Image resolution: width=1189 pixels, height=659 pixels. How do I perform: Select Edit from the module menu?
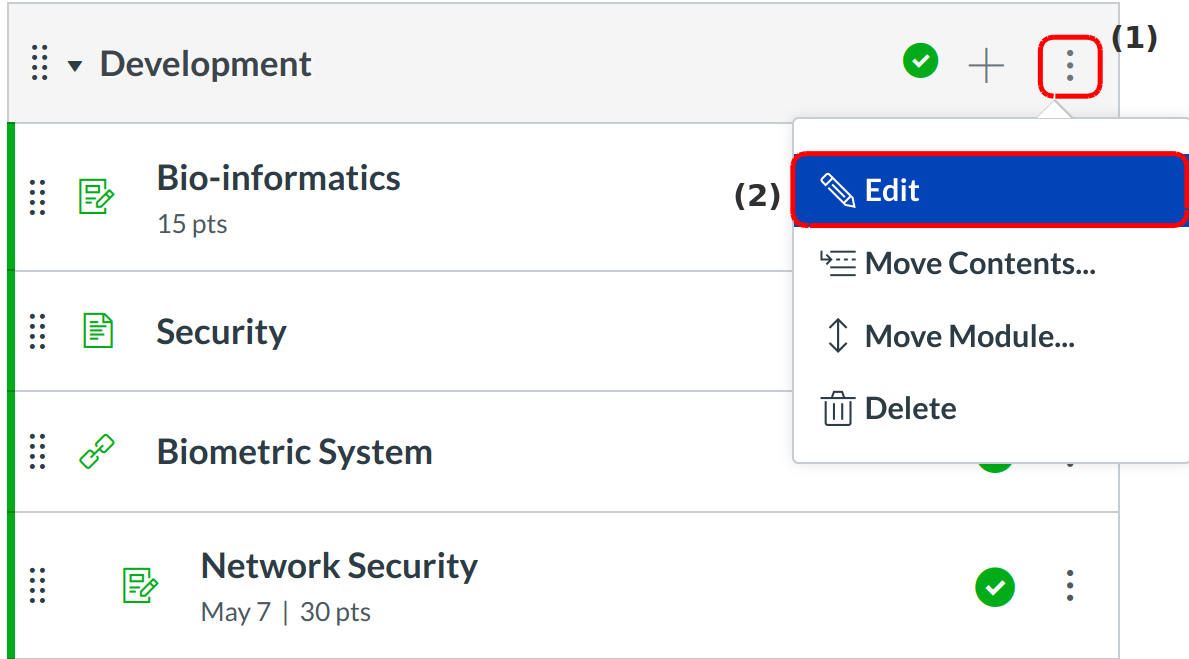(x=989, y=190)
